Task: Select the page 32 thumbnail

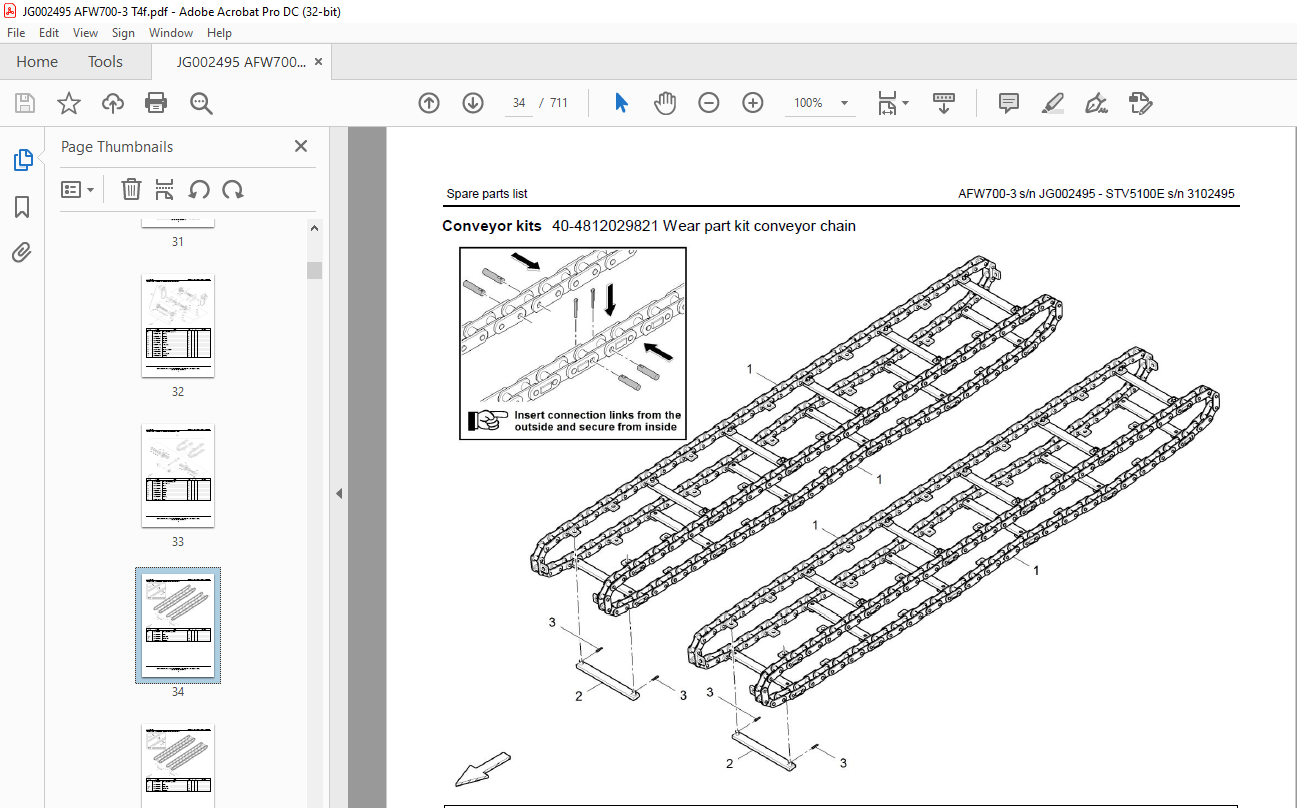Action: pos(178,326)
